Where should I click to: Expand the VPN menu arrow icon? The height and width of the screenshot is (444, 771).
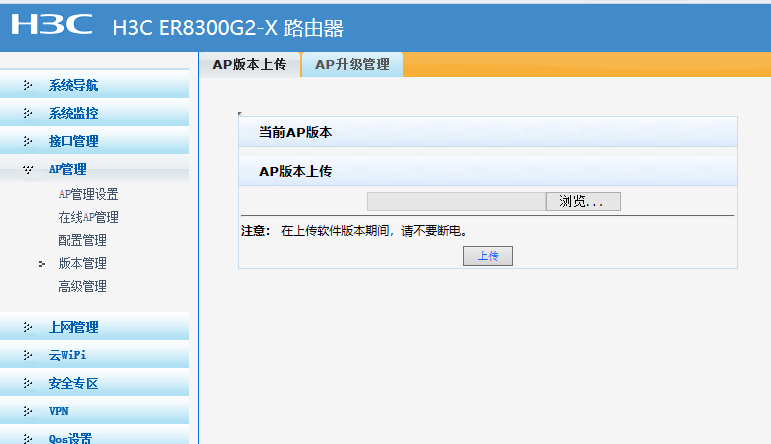pyautogui.click(x=28, y=411)
